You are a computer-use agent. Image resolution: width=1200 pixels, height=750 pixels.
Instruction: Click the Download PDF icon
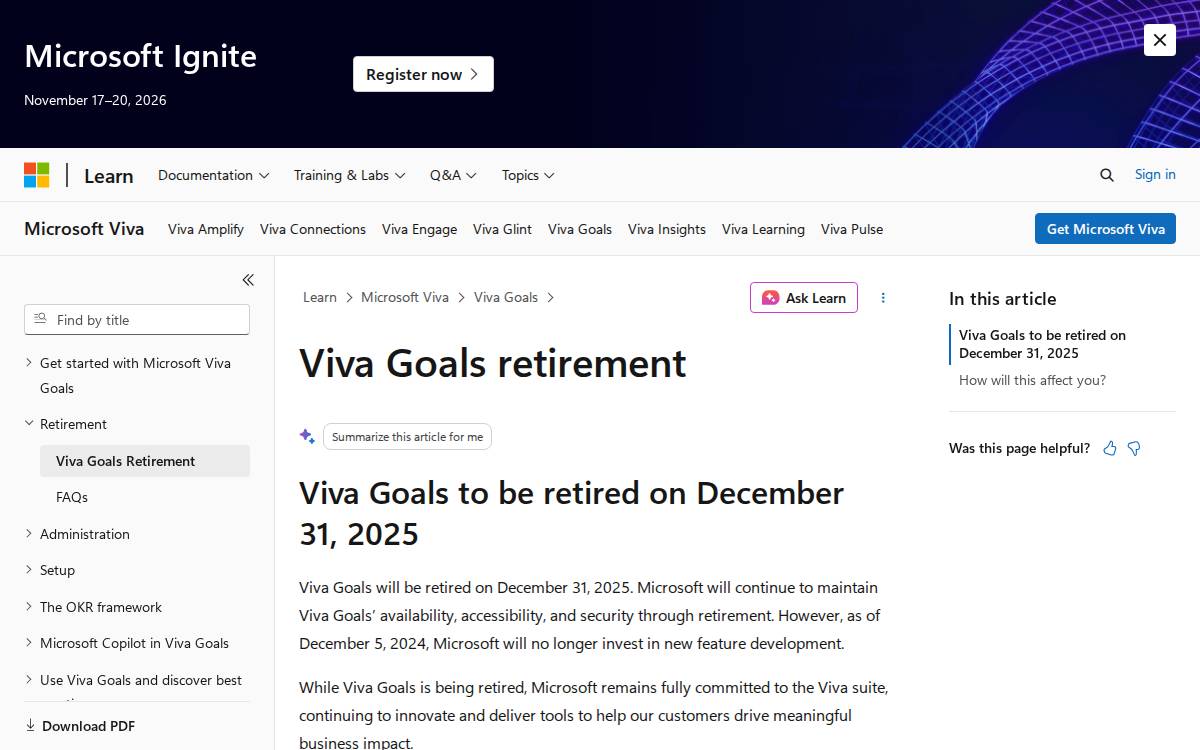(x=30, y=725)
